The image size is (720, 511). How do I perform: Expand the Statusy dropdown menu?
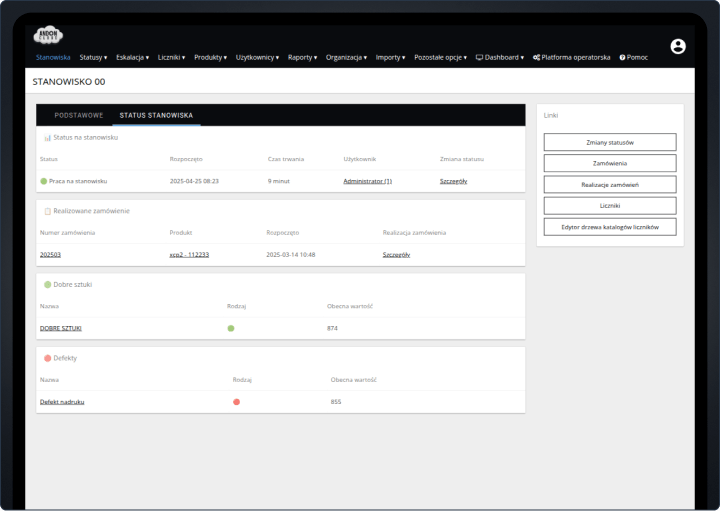(x=93, y=58)
